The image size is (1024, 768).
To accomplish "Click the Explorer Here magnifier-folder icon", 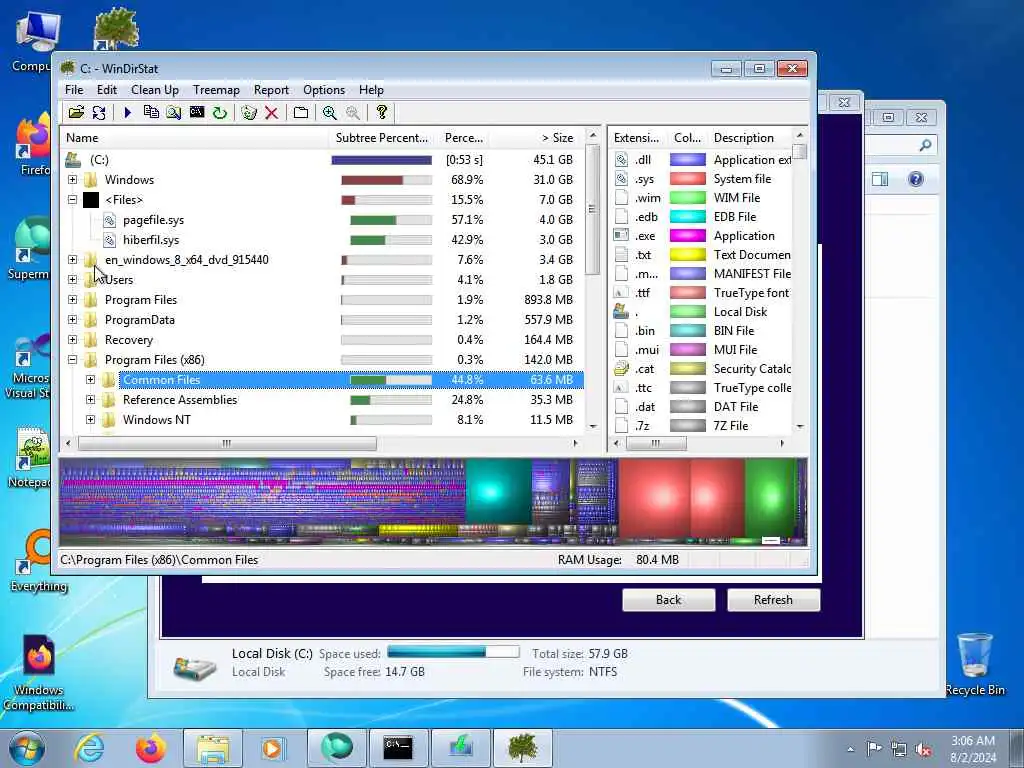I will pos(174,112).
